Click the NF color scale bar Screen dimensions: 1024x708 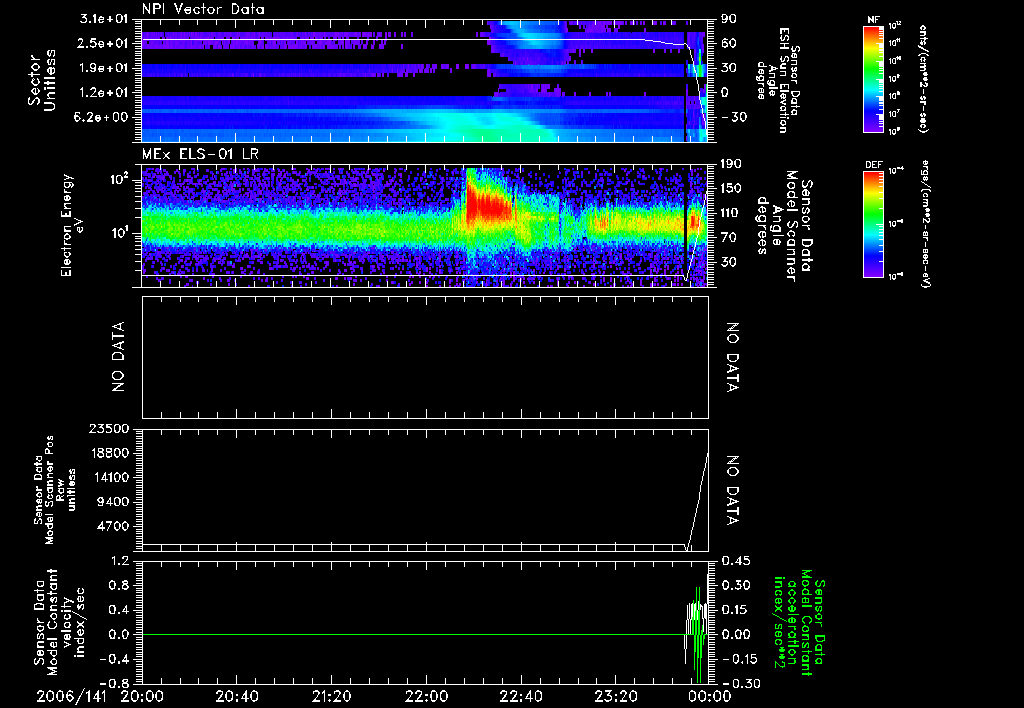pos(873,78)
